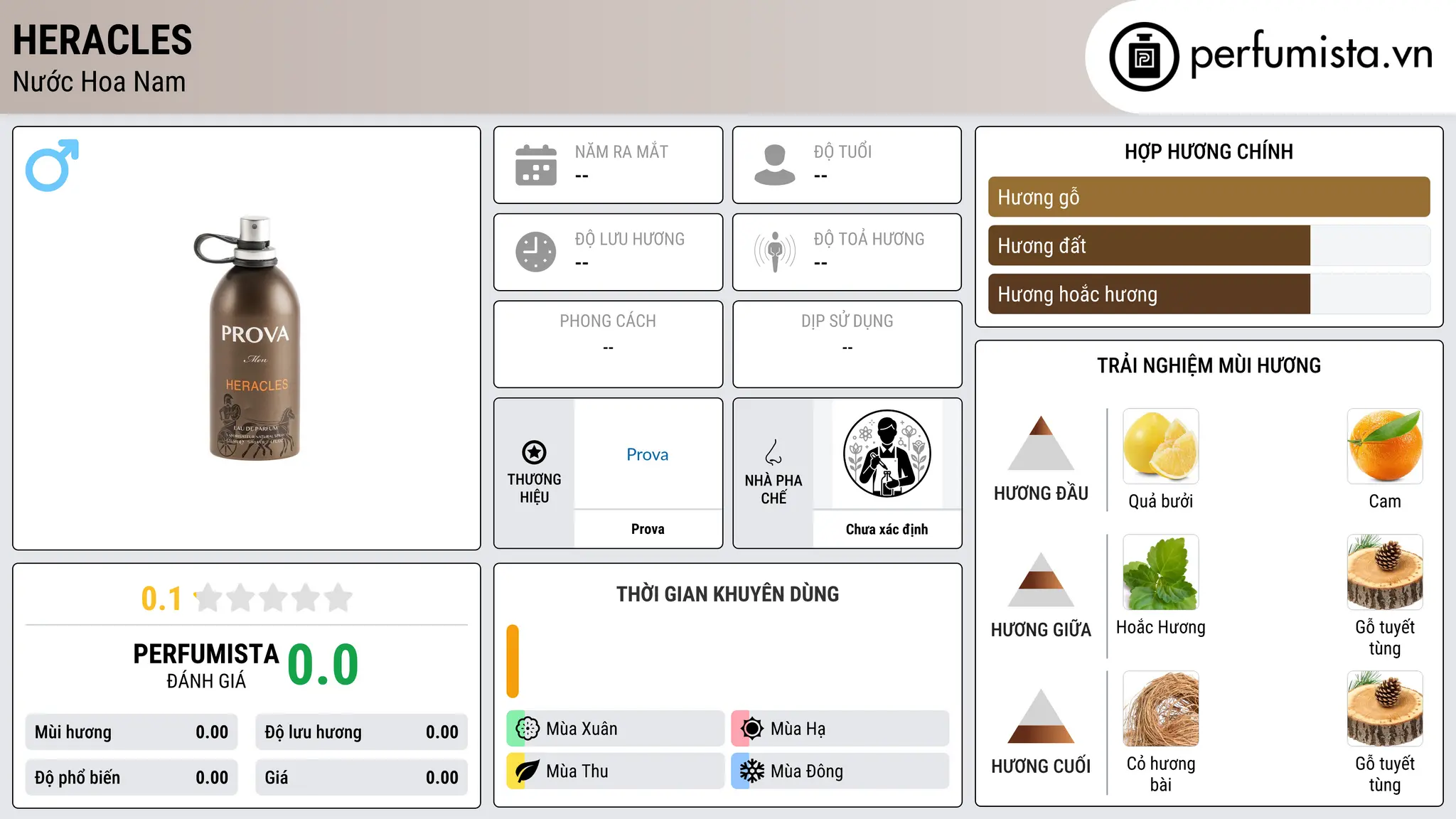Click the Dịp sử dụng card
The height and width of the screenshot is (819, 1456).
coord(847,344)
